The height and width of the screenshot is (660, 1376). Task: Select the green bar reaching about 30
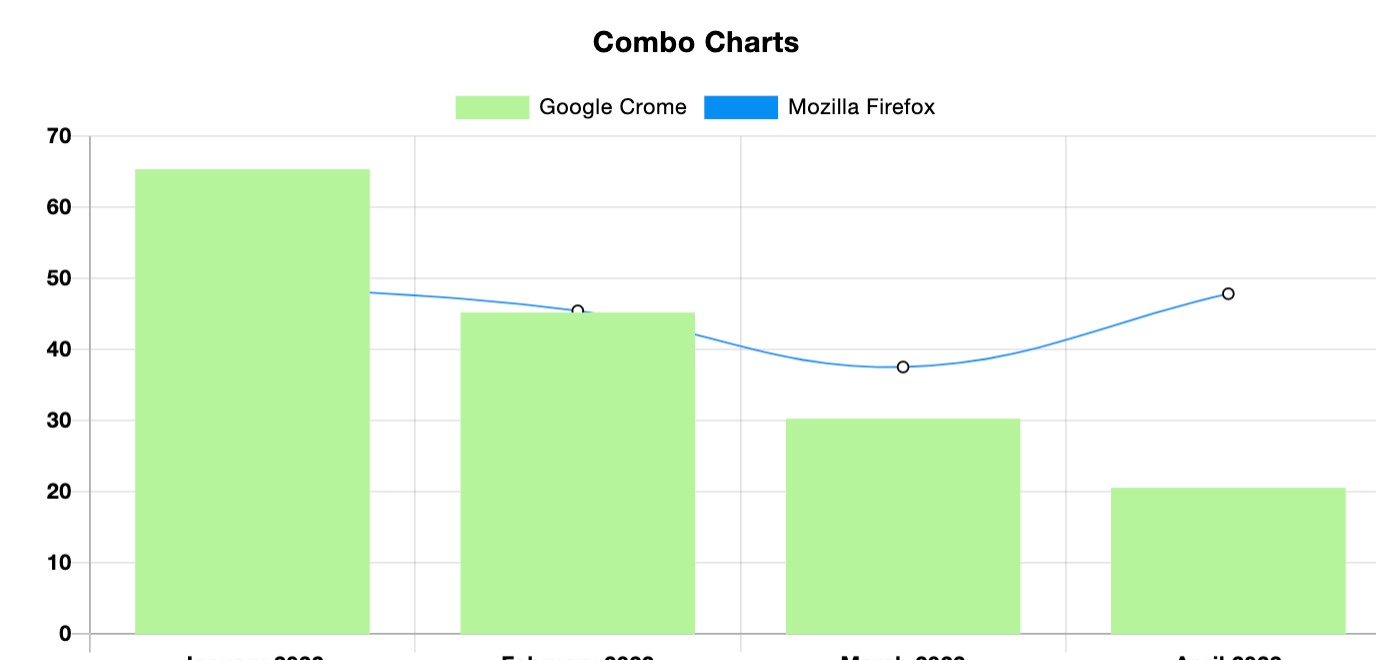[x=902, y=525]
